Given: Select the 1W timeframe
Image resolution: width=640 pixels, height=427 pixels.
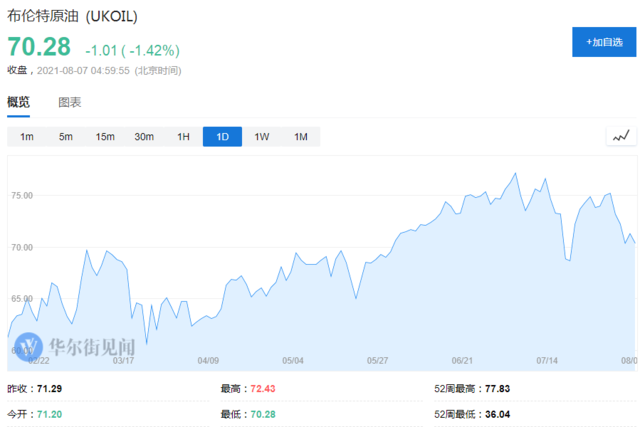Looking at the screenshot, I should [262, 137].
